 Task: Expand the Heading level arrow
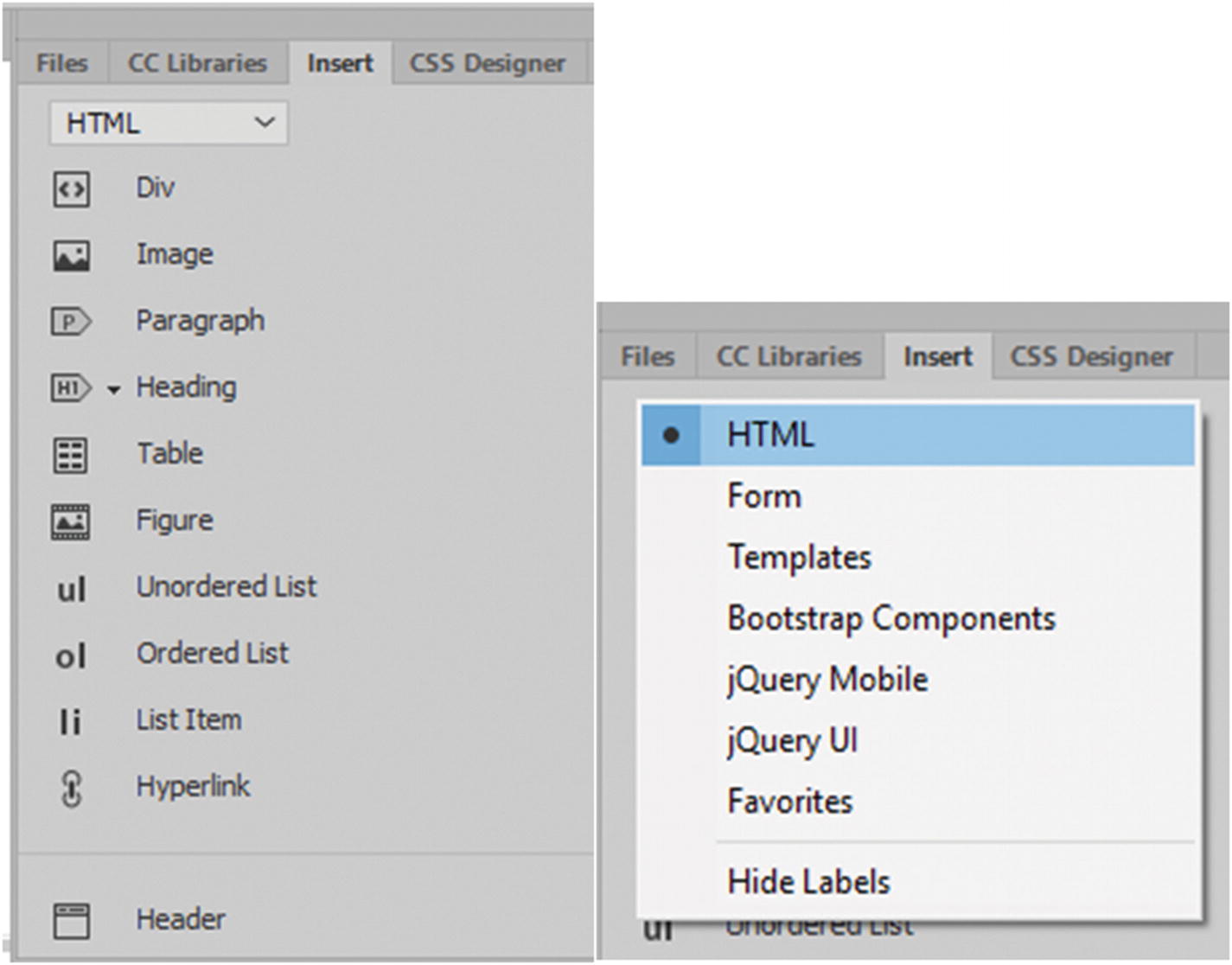click(113, 390)
